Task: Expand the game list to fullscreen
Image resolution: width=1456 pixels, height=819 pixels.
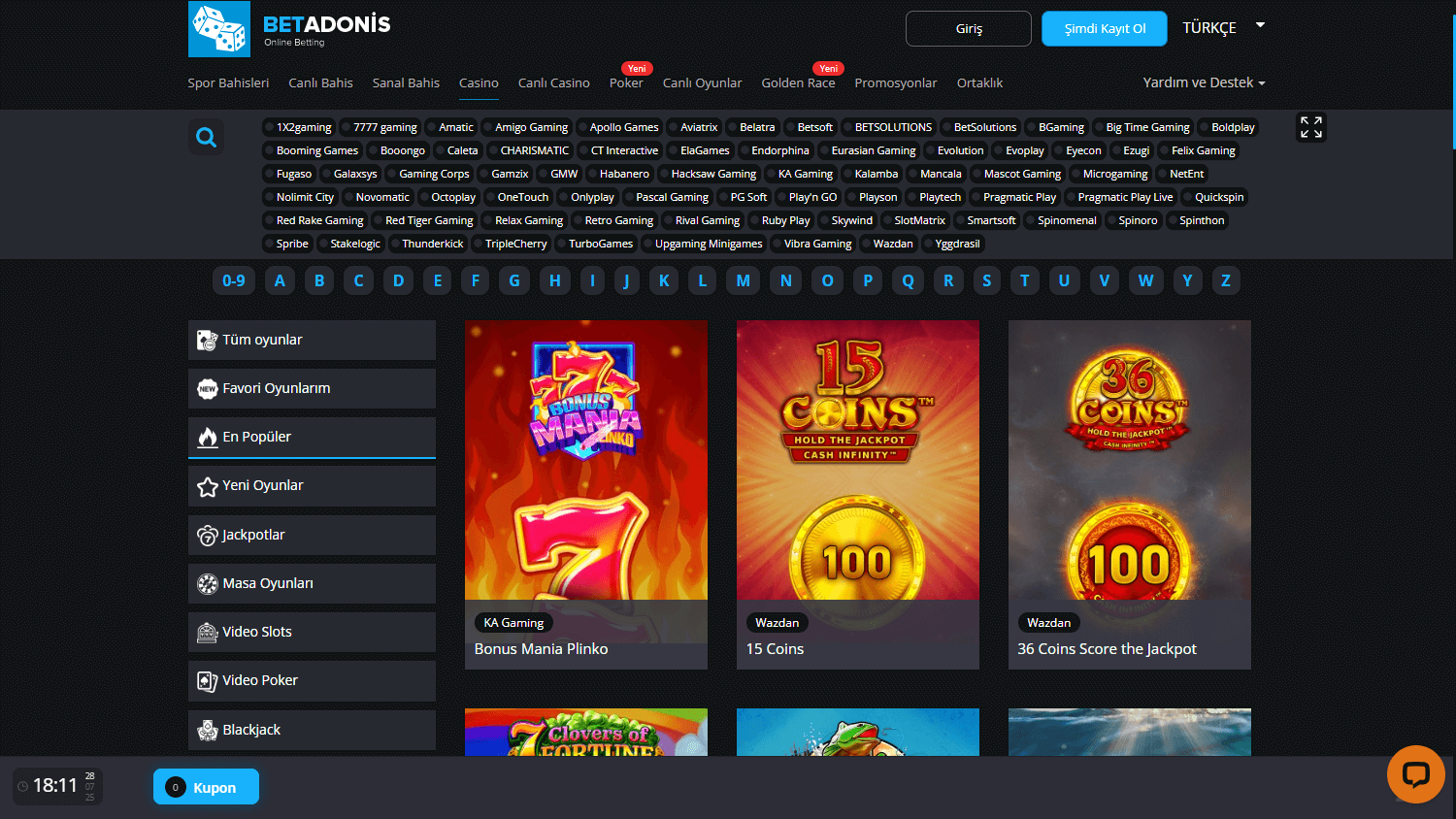Action: coord(1310,127)
